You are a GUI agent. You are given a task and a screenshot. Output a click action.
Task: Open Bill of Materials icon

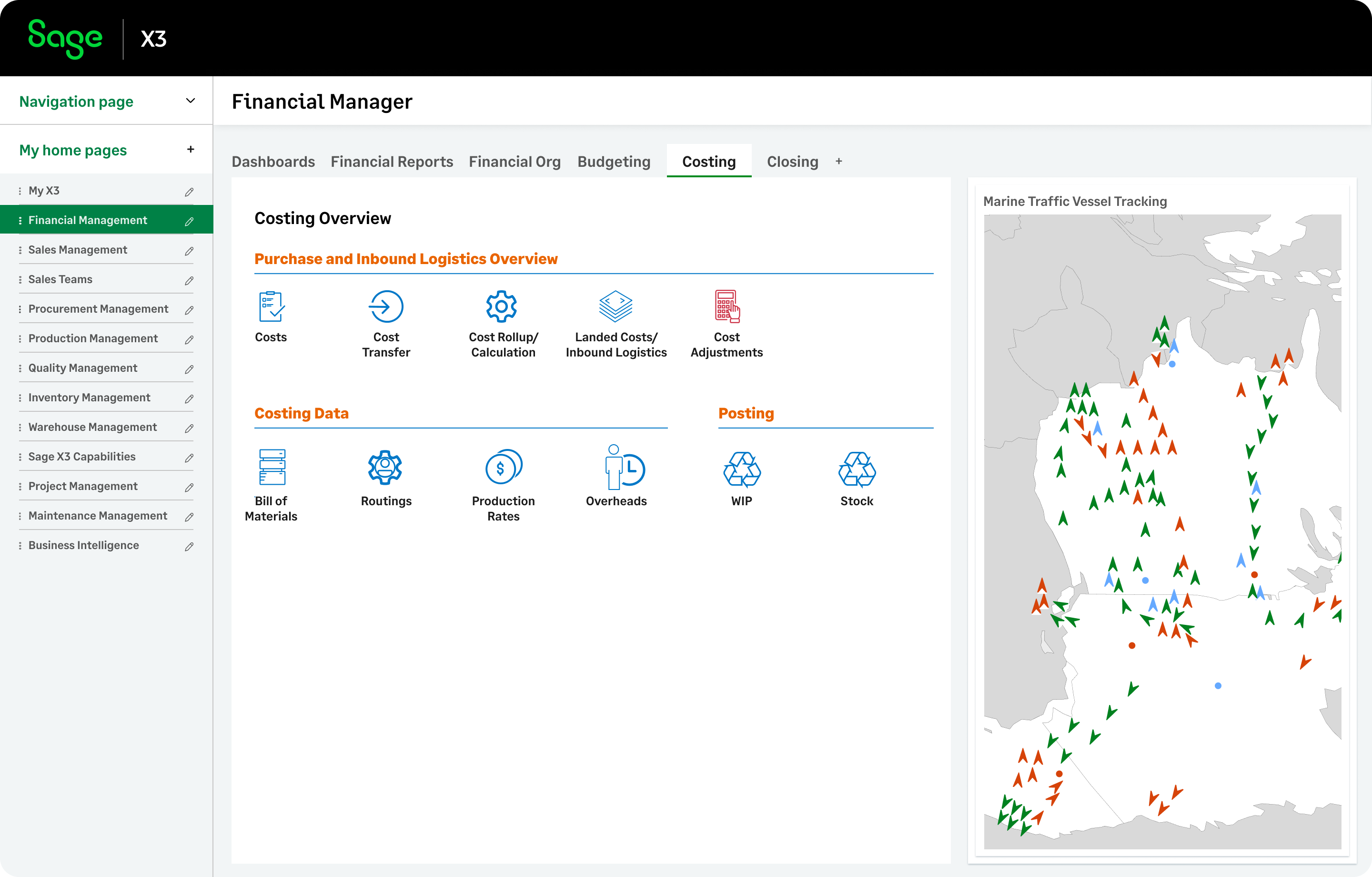pyautogui.click(x=272, y=467)
